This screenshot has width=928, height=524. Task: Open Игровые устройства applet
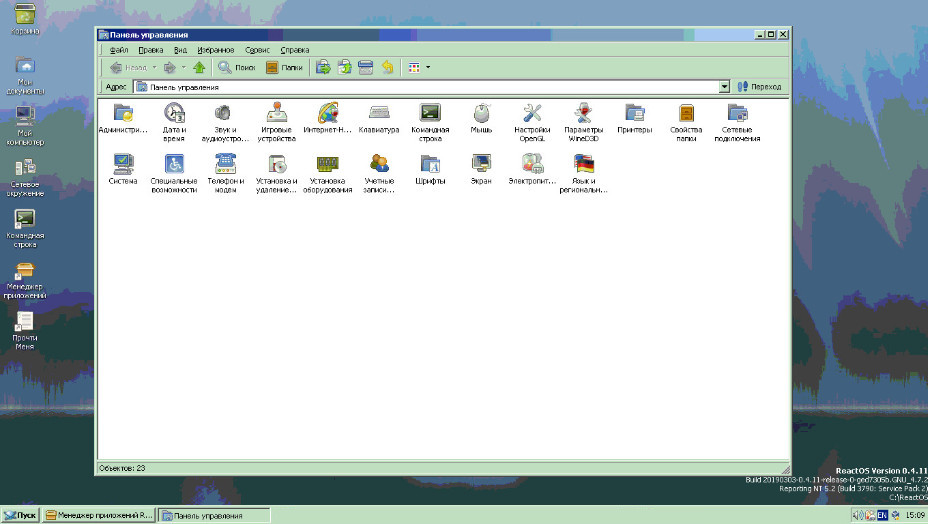click(276, 122)
